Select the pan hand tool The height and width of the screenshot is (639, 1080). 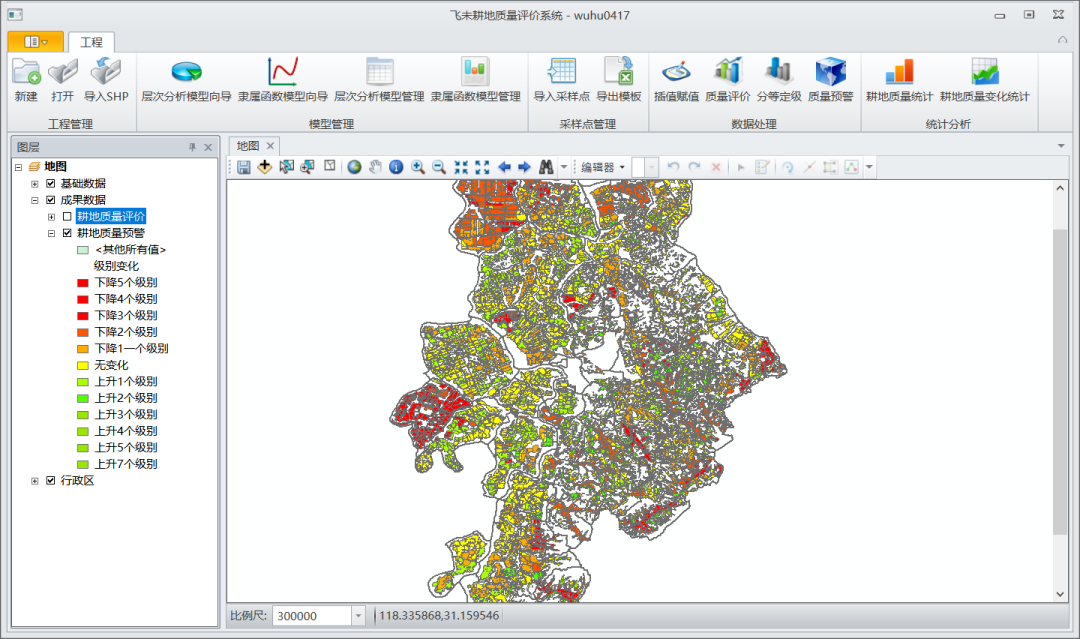pos(375,167)
